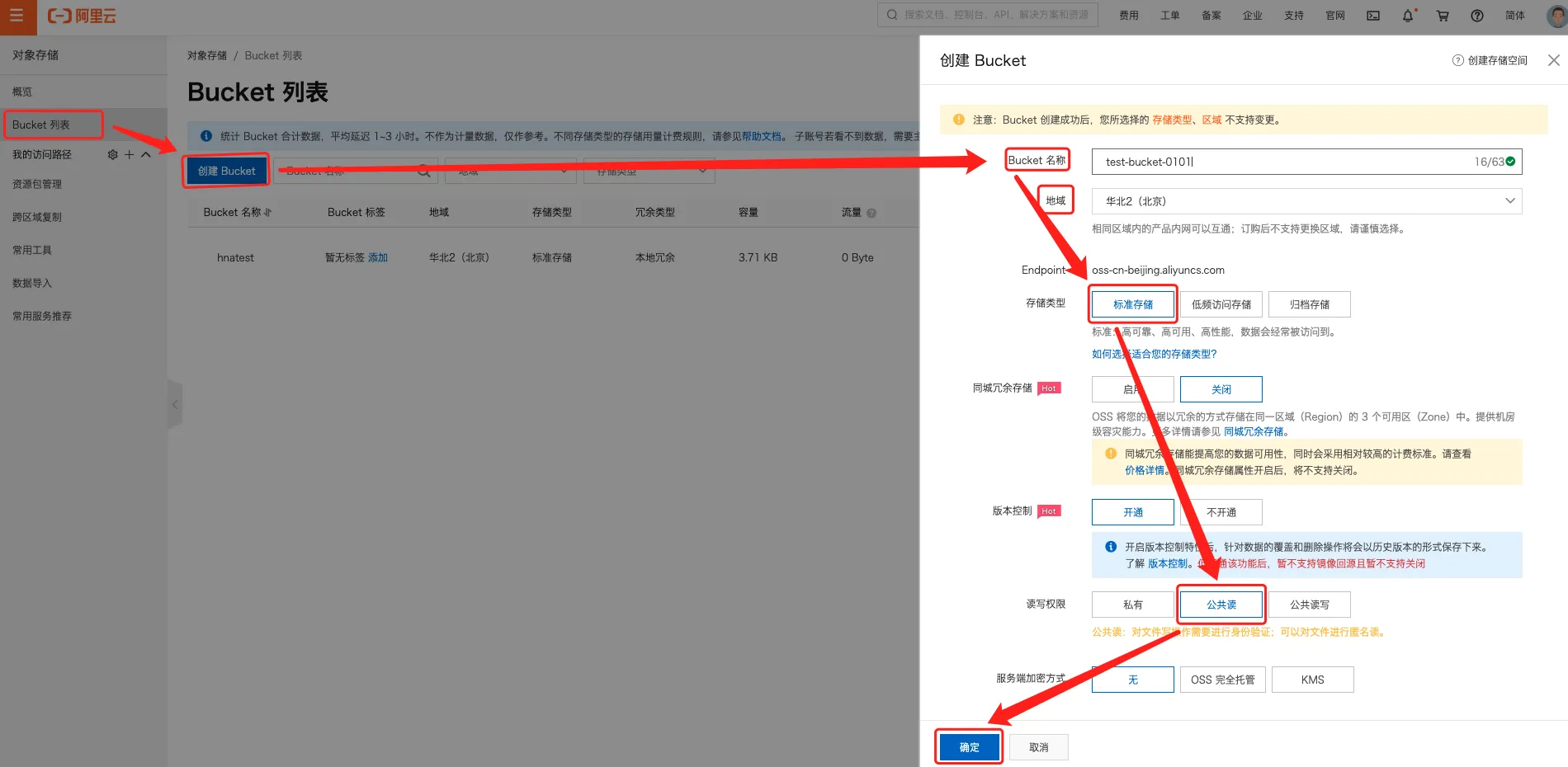The height and width of the screenshot is (767, 1568).
Task: Click the gear icon next to 我的访问路径
Action: click(x=113, y=155)
